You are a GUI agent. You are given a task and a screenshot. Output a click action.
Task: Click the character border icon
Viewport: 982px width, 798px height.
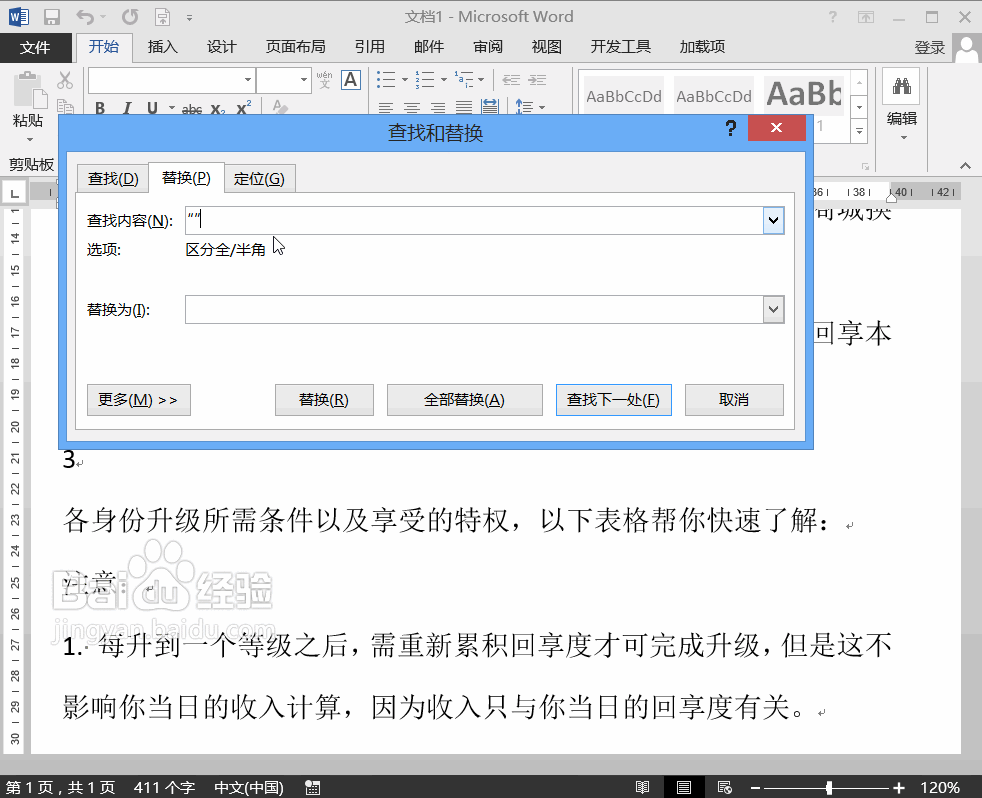[x=350, y=78]
